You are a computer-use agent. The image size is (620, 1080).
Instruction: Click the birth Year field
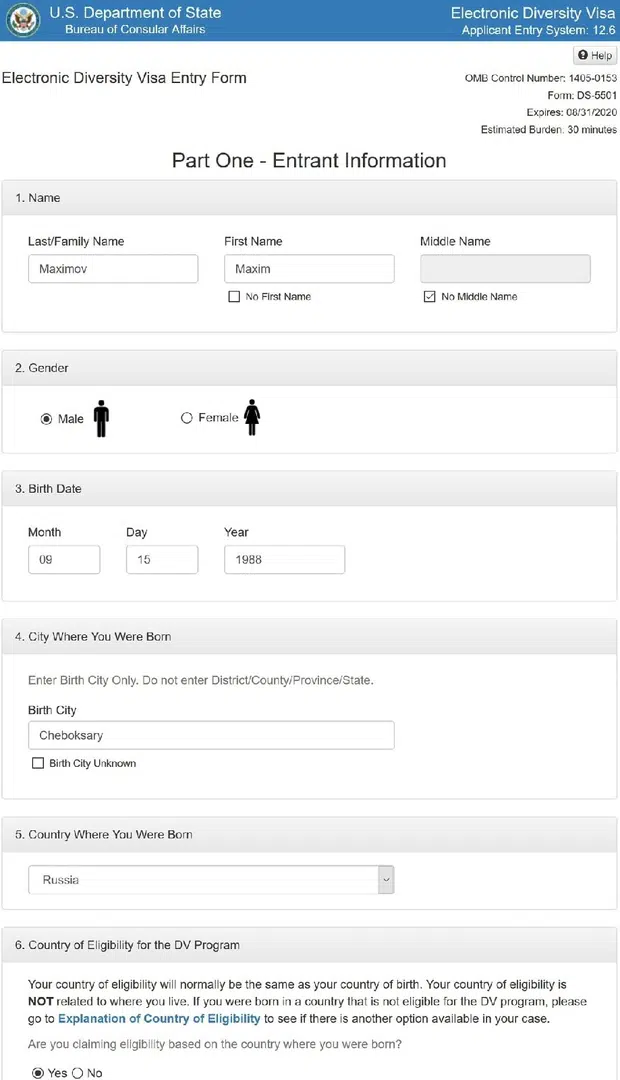[x=284, y=560]
